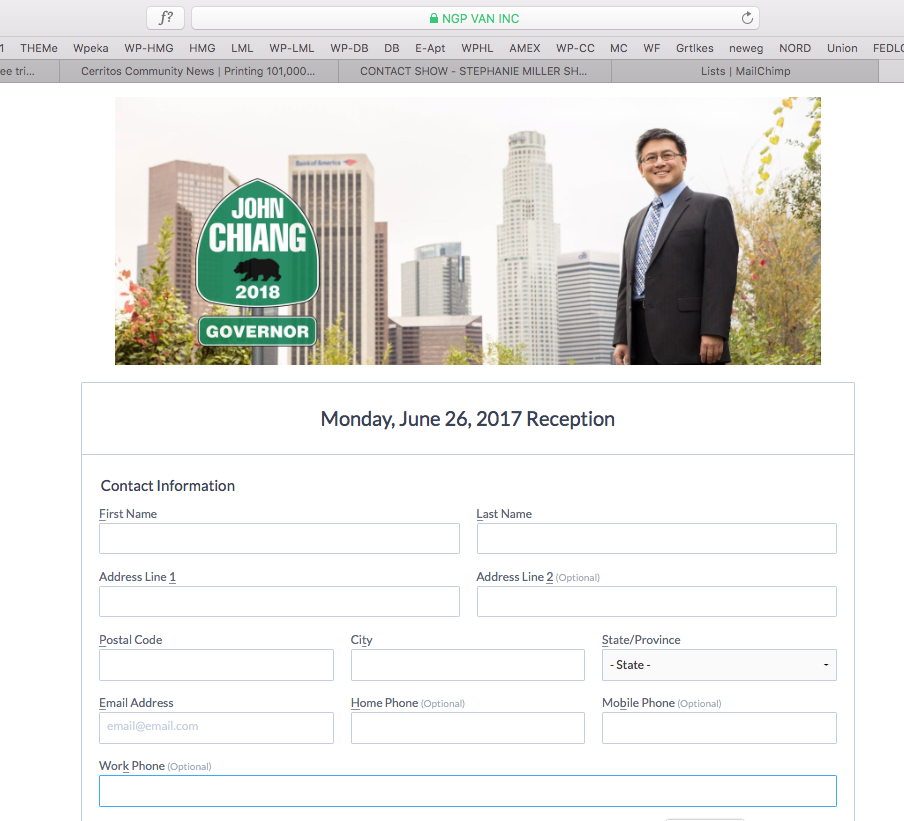Open the neweg bookmark
The image size is (904, 821).
(746, 48)
